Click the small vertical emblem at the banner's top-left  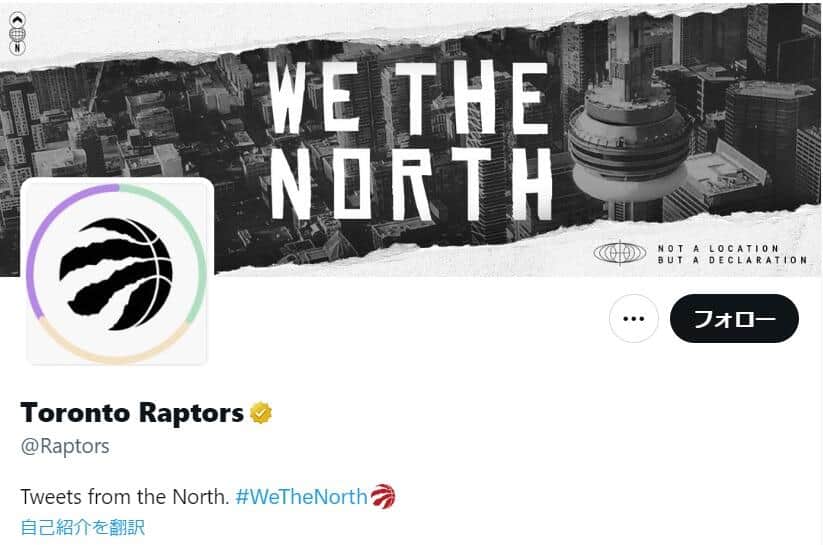pos(17,34)
